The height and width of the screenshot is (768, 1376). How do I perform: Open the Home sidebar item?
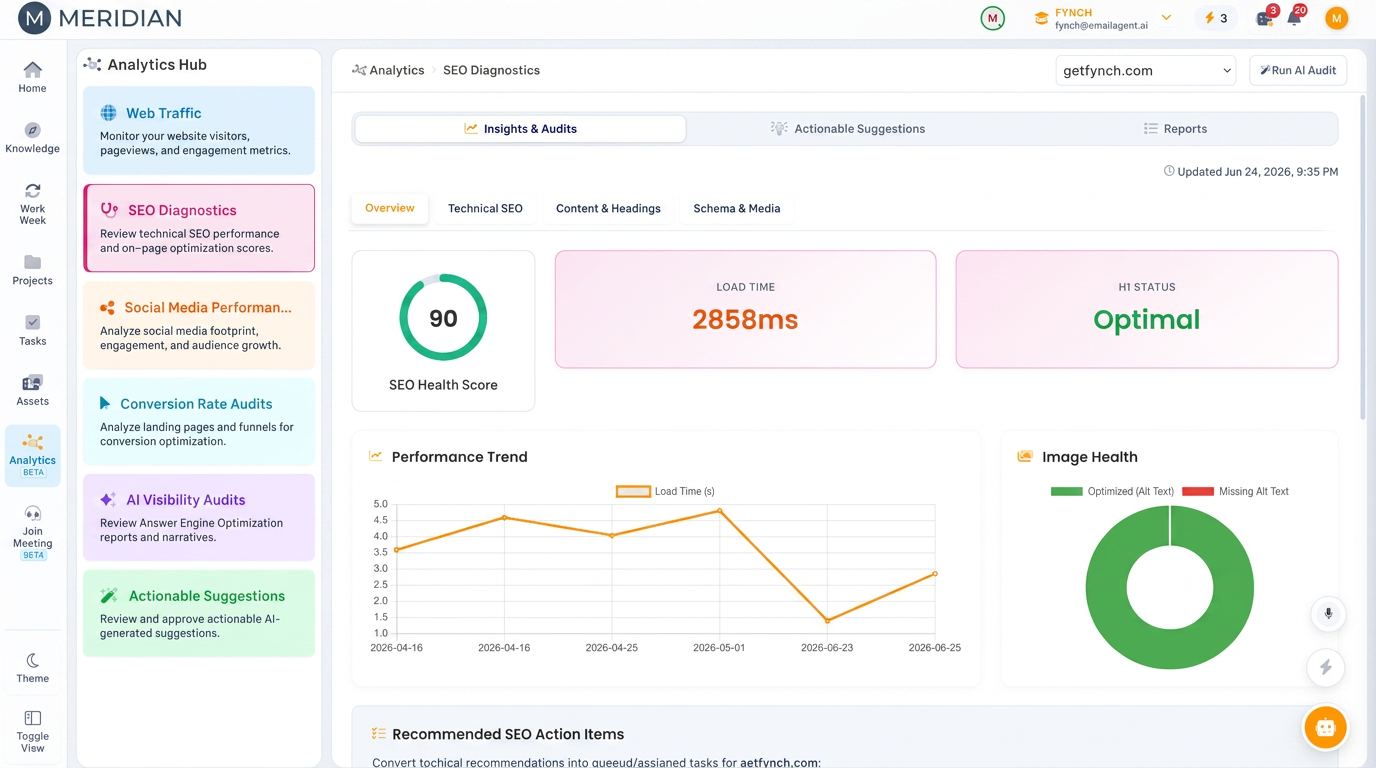click(x=32, y=77)
